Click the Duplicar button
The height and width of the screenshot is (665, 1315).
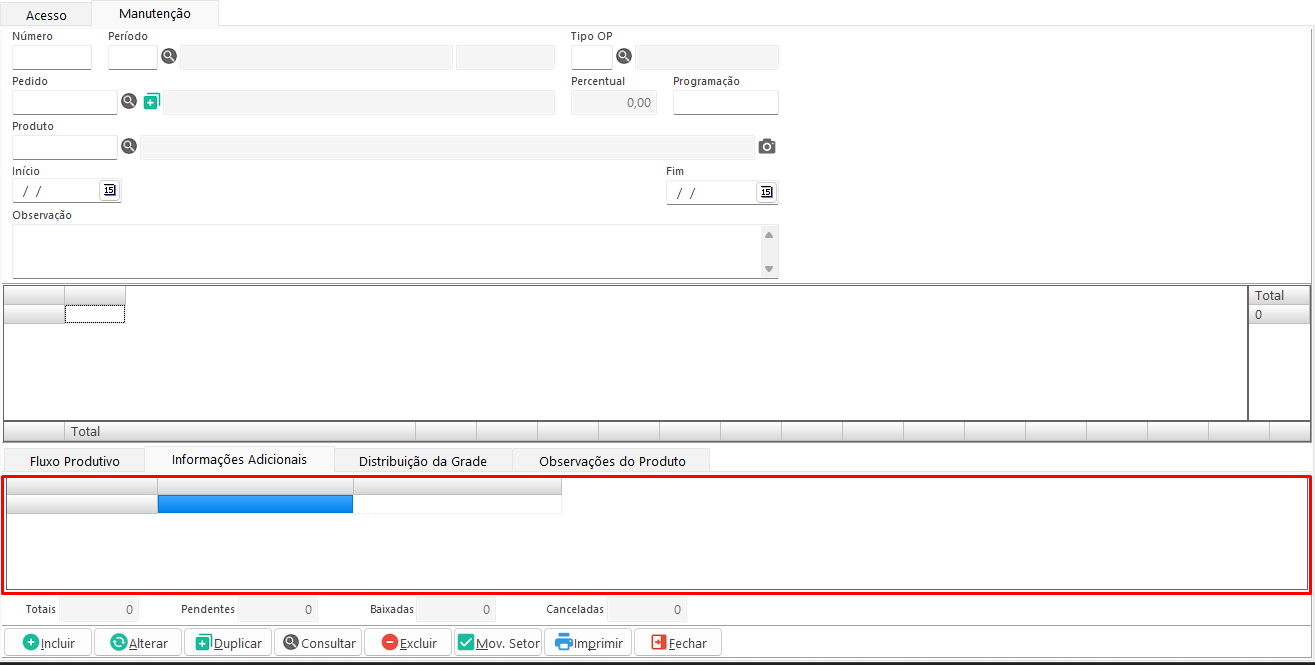point(229,643)
